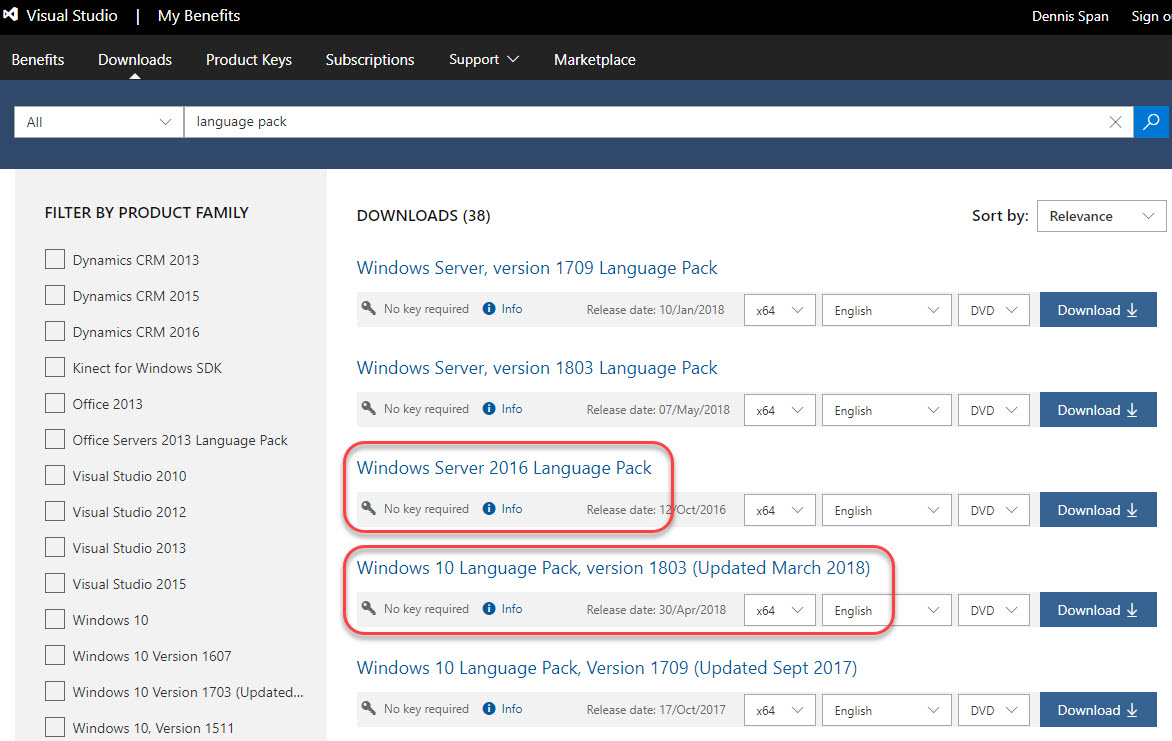
Task: Check the Dynamics CRM 2016 filter
Action: (55, 330)
